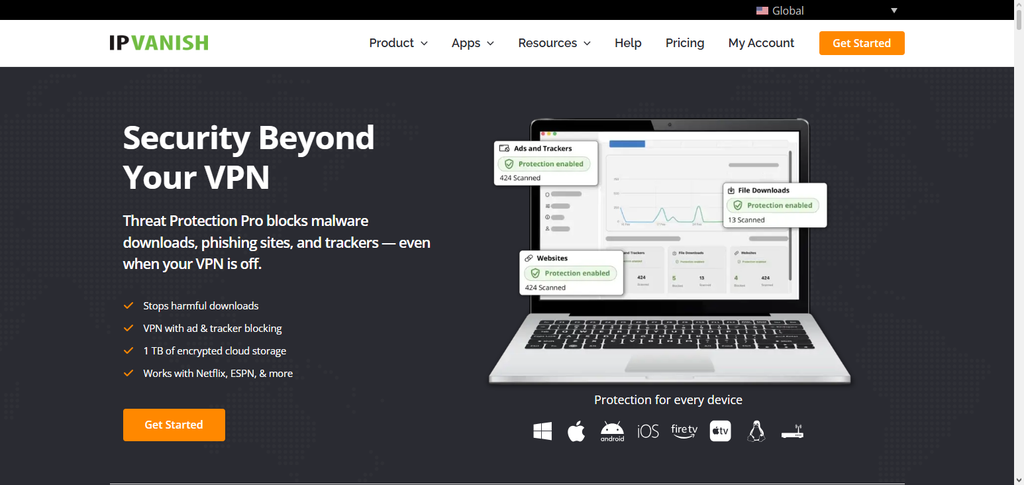
Task: Click the shield icon under Ads and Trackers
Action: point(509,164)
